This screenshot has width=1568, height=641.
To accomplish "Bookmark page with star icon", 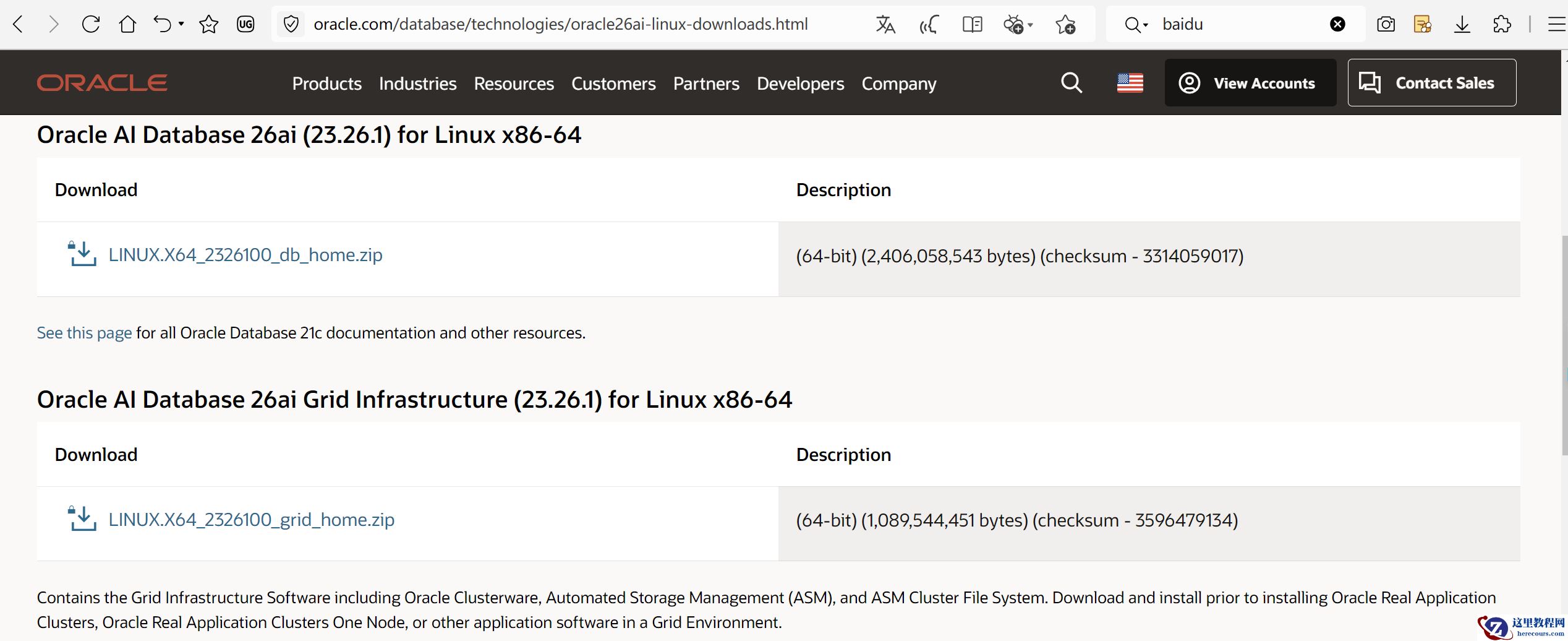I will coord(208,24).
